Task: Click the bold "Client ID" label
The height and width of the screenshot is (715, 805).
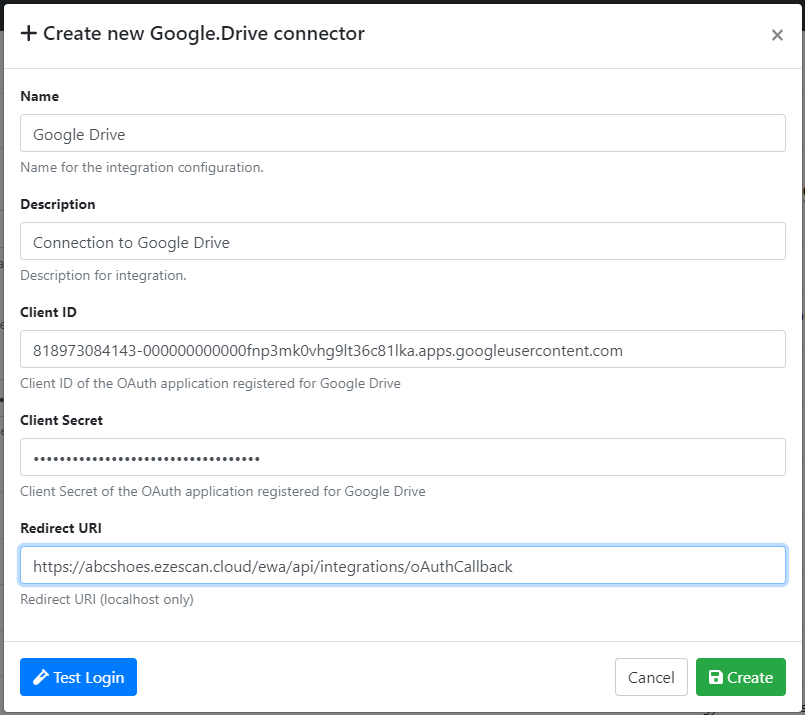Action: coord(49,312)
